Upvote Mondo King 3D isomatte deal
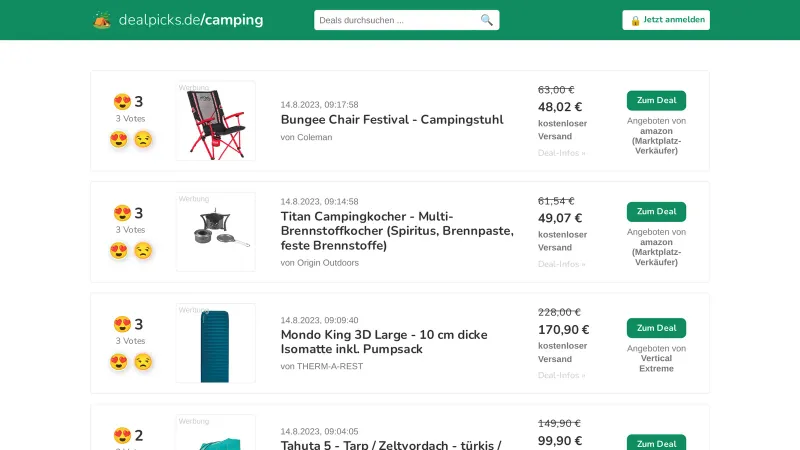This screenshot has height=450, width=800. coord(119,361)
